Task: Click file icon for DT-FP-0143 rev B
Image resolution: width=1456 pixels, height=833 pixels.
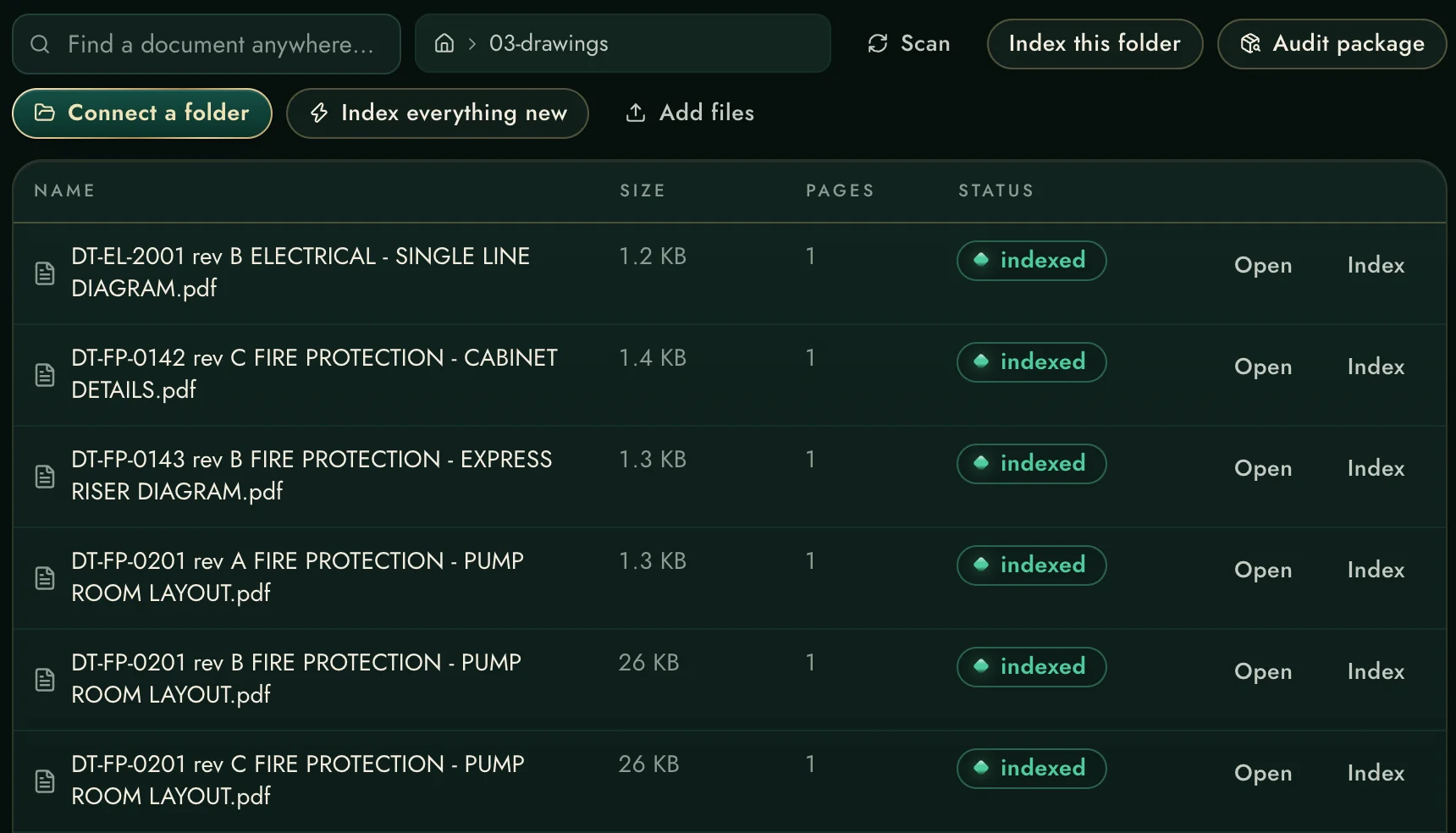Action: point(45,477)
